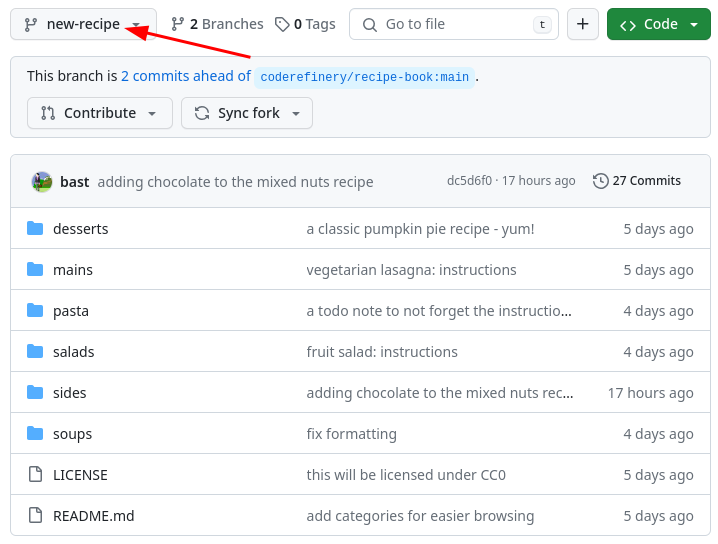Open the green Code dropdown button
This screenshot has height=544, width=718.
pos(658,24)
